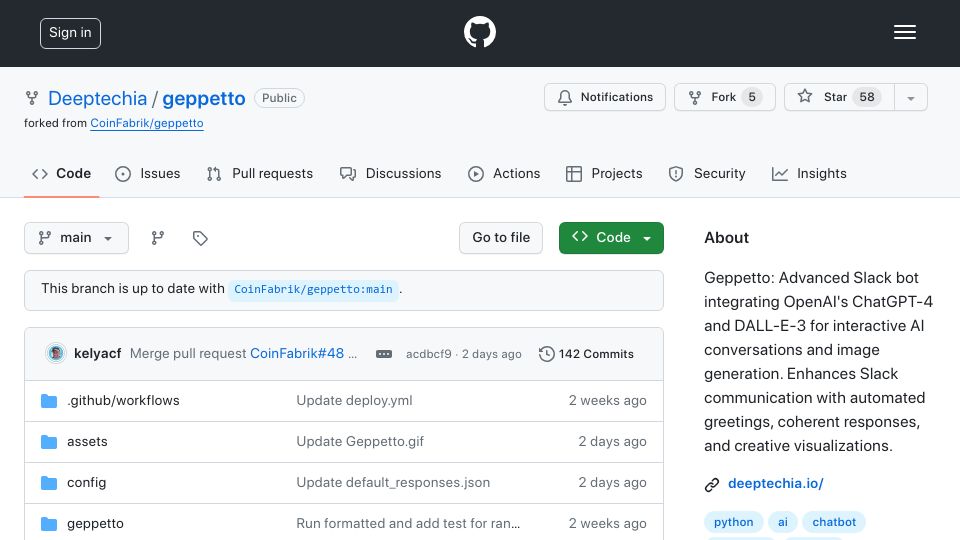Click the python topic tag
960x540 pixels.
coord(733,522)
